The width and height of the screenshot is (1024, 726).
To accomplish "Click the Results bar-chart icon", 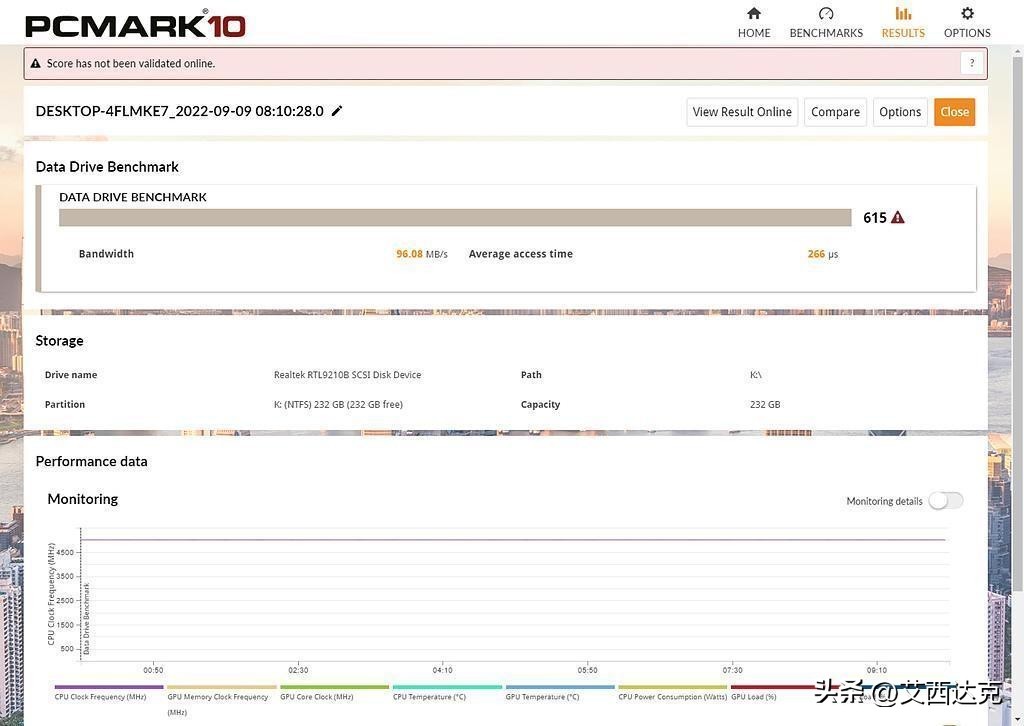I will 902,14.
